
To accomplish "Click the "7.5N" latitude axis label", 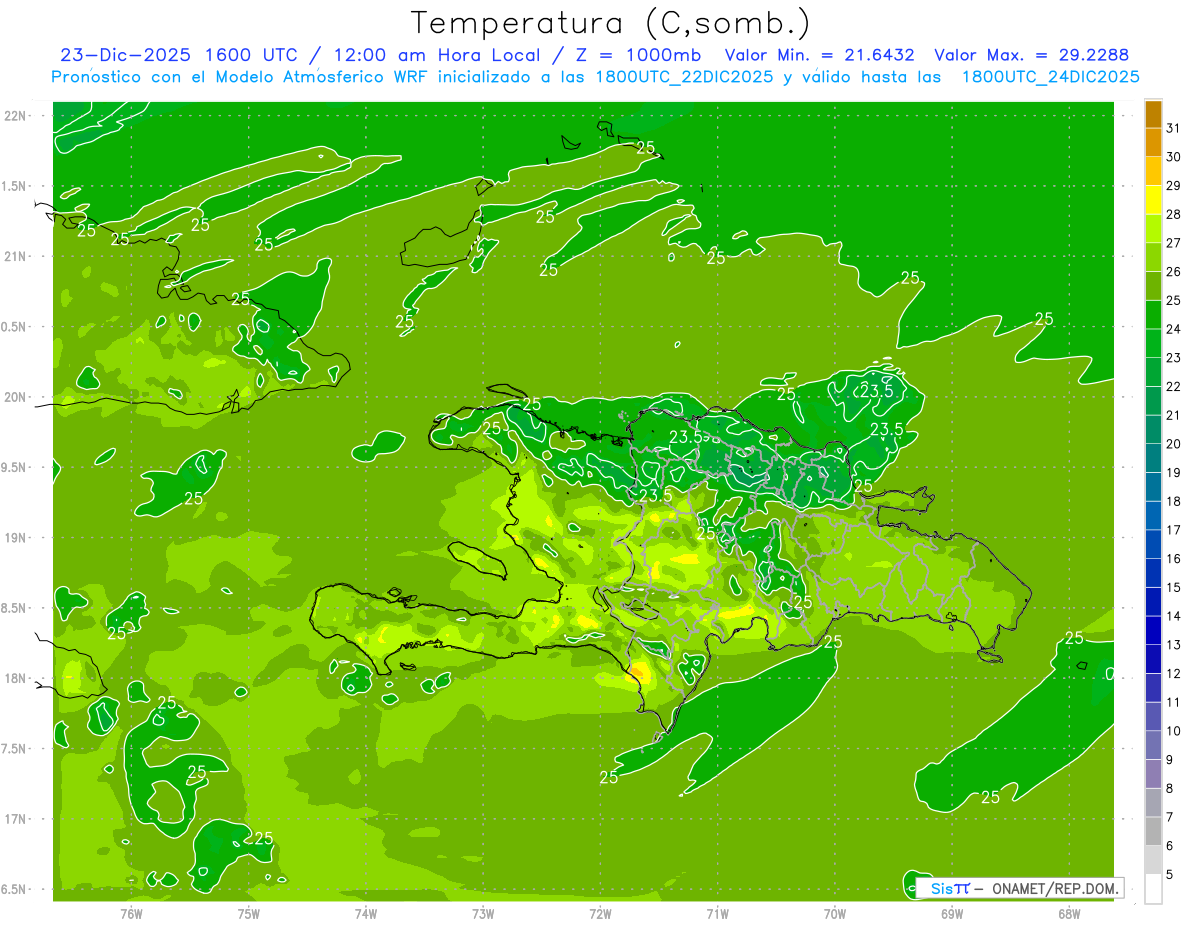I will (15, 749).
